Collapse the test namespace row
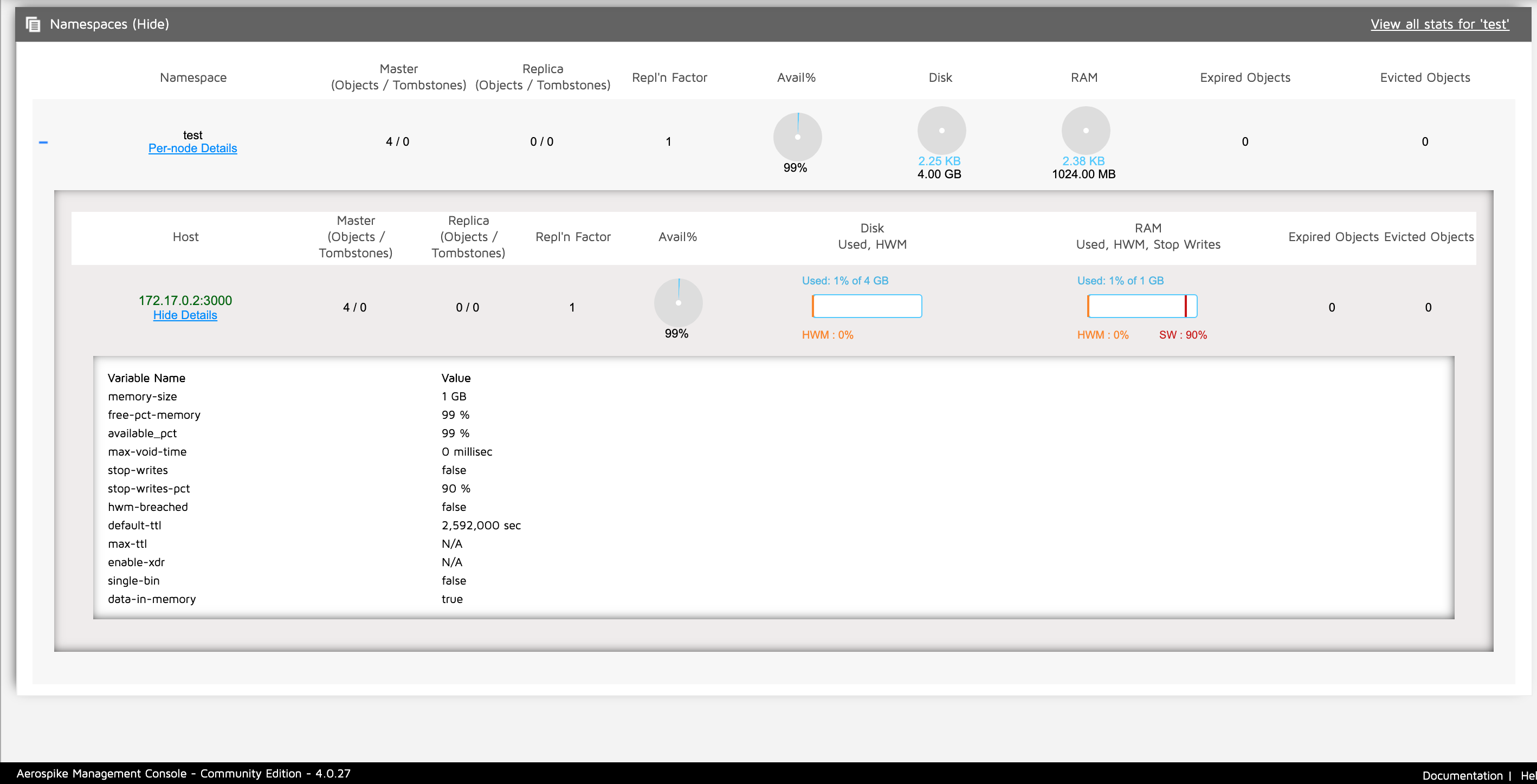The width and height of the screenshot is (1537, 784). 43,142
